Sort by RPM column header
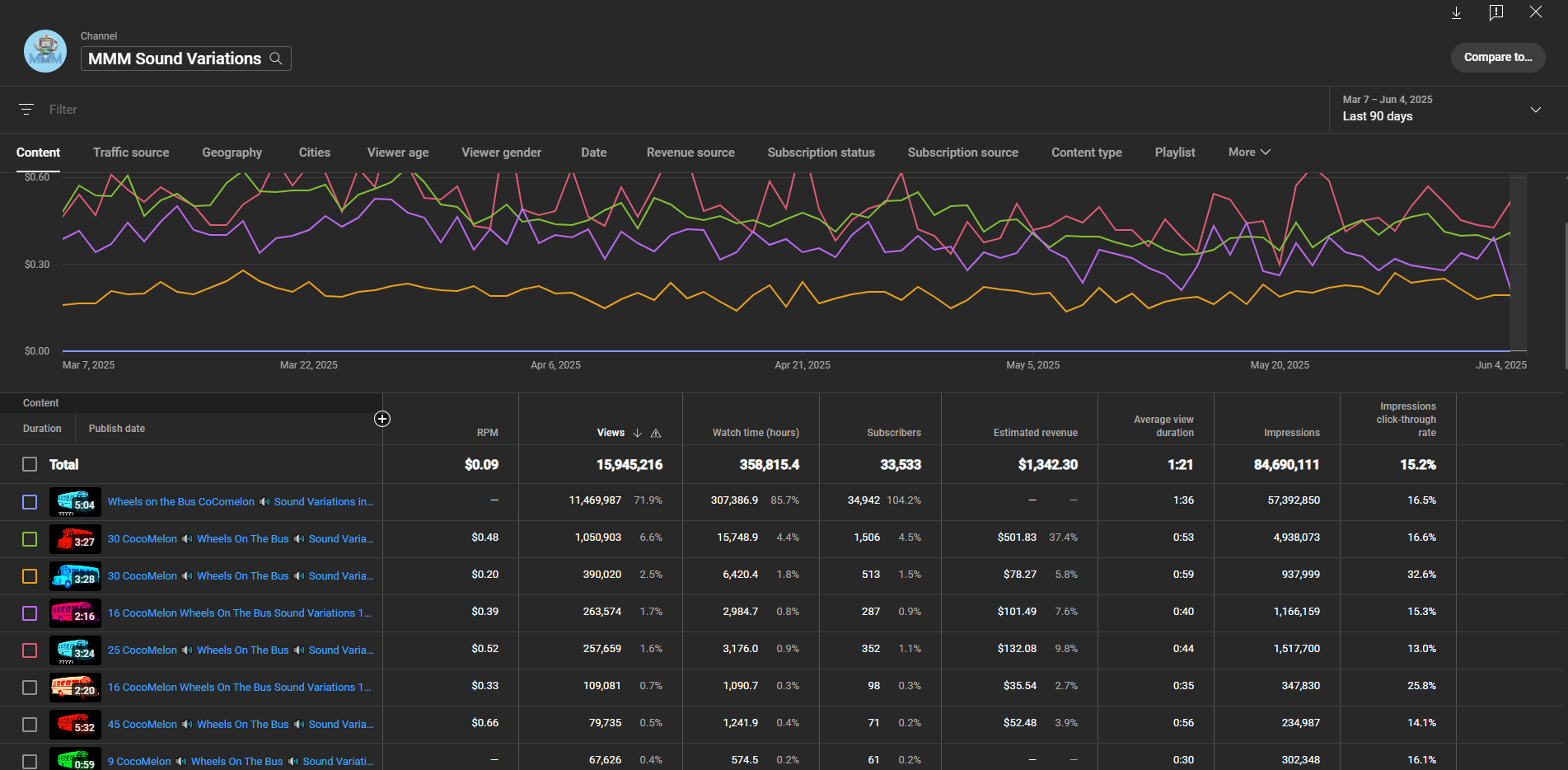Viewport: 1568px width, 770px height. click(x=487, y=433)
